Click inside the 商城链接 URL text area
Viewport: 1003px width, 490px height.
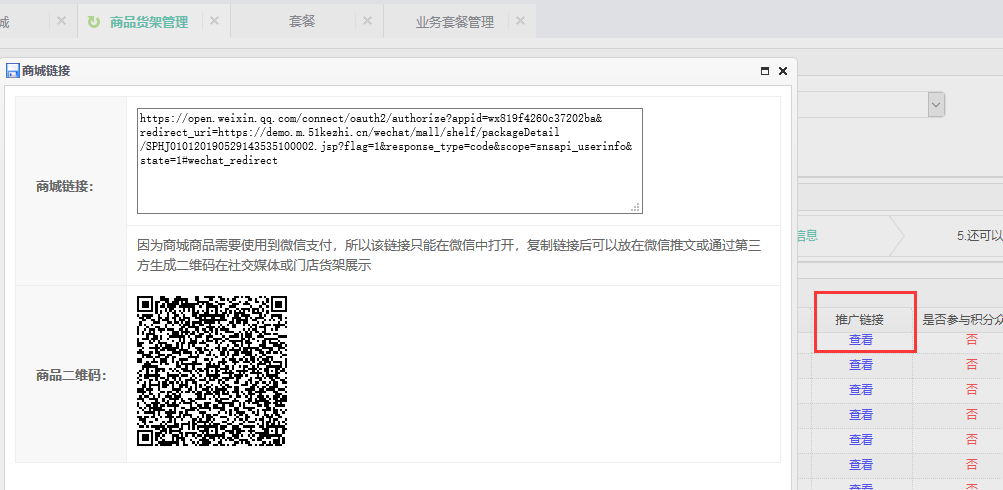[390, 161]
